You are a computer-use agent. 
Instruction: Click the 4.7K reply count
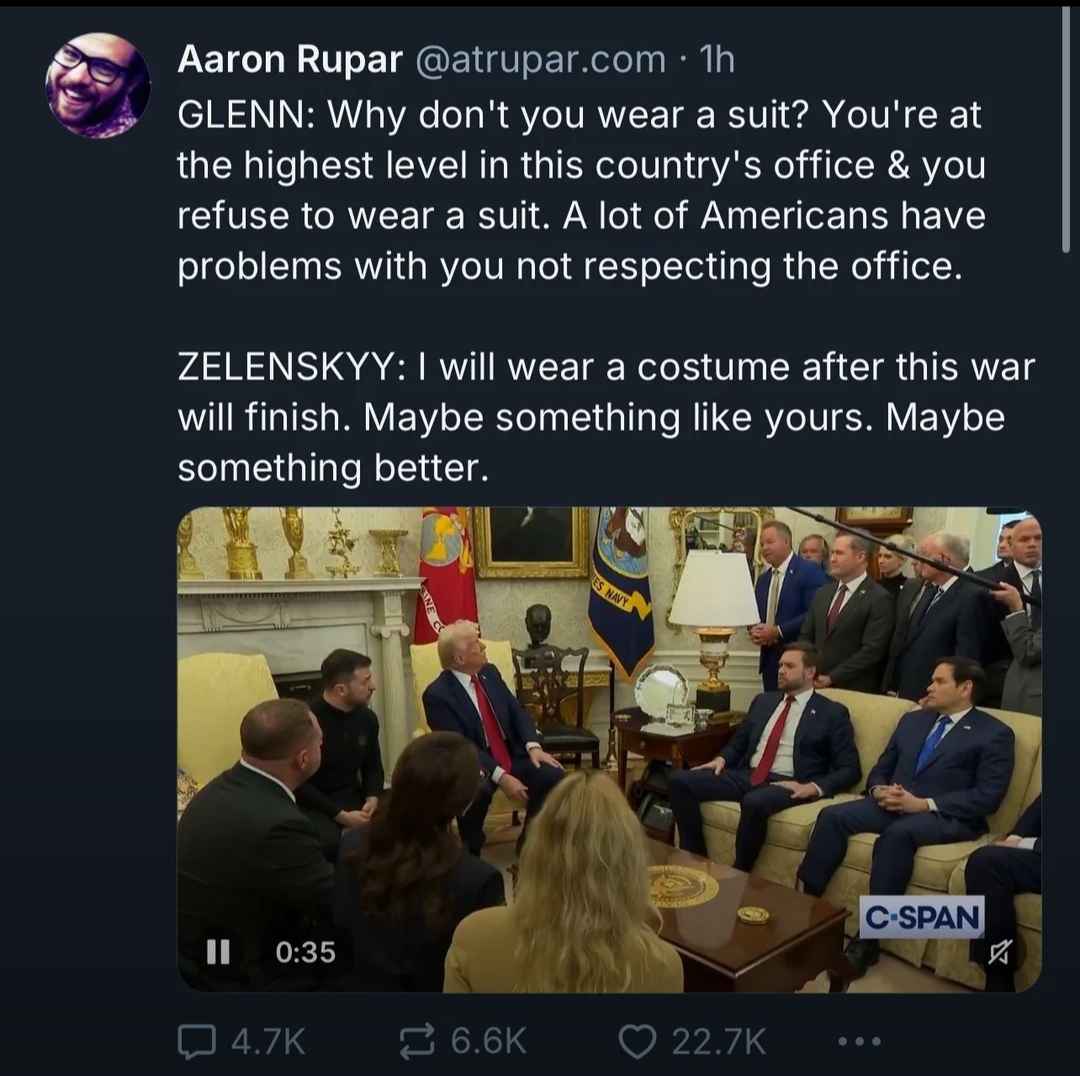point(267,1041)
